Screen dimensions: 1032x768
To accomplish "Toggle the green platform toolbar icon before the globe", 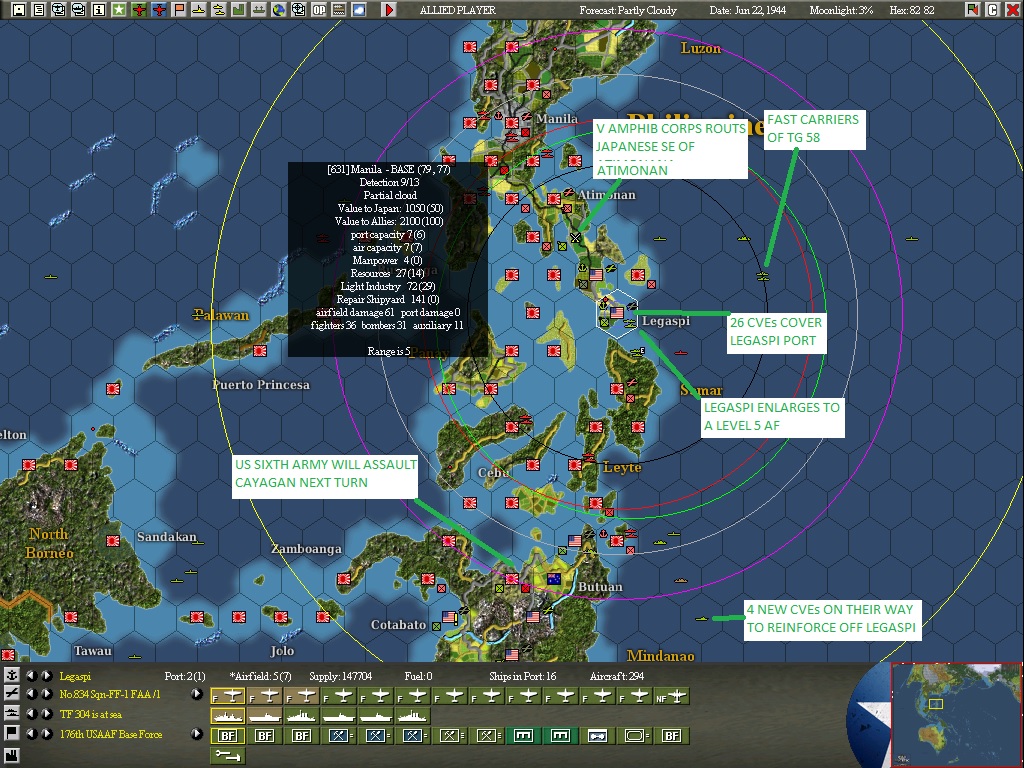I will click(x=259, y=9).
